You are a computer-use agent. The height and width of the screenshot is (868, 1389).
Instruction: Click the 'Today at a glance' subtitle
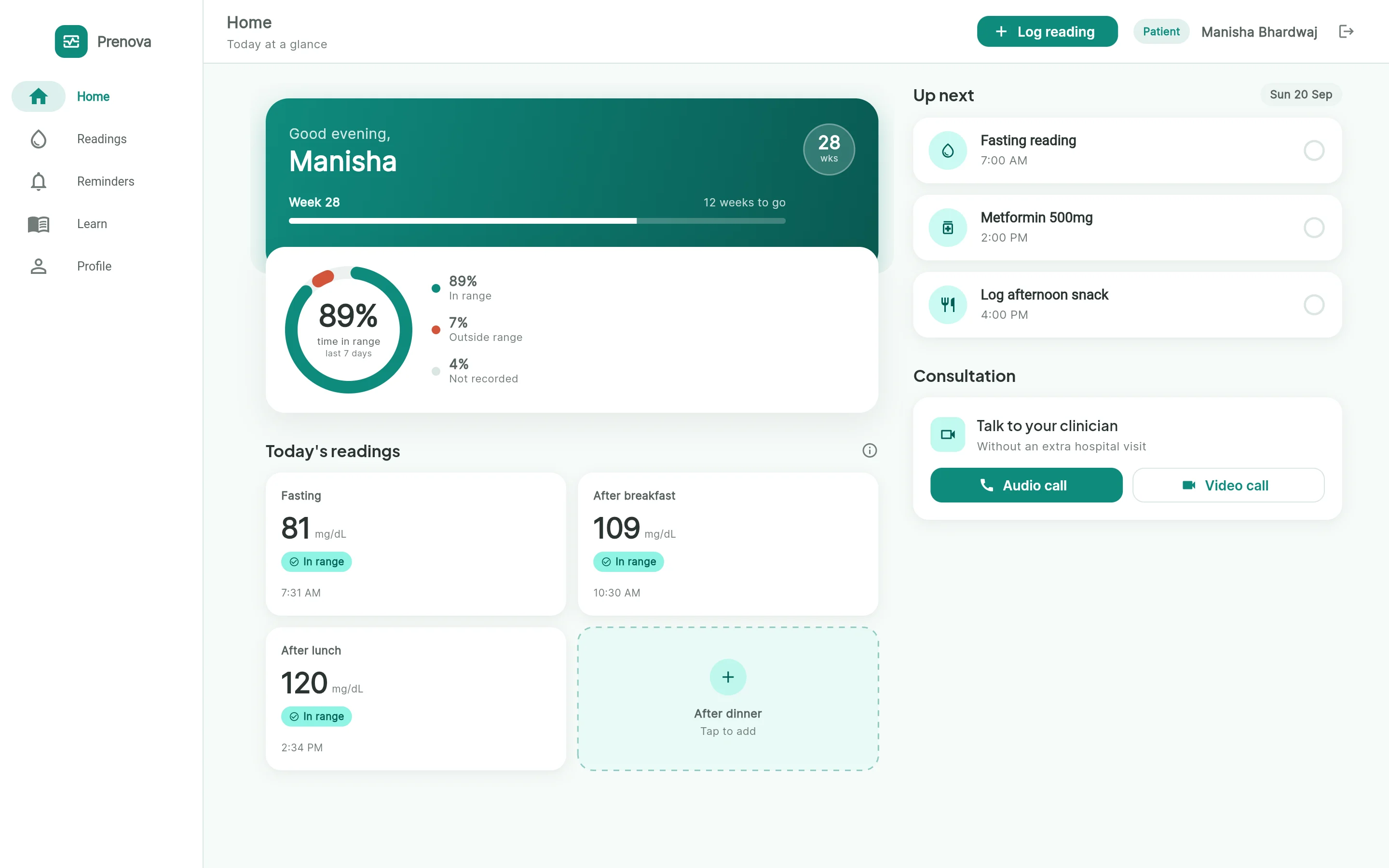point(277,44)
